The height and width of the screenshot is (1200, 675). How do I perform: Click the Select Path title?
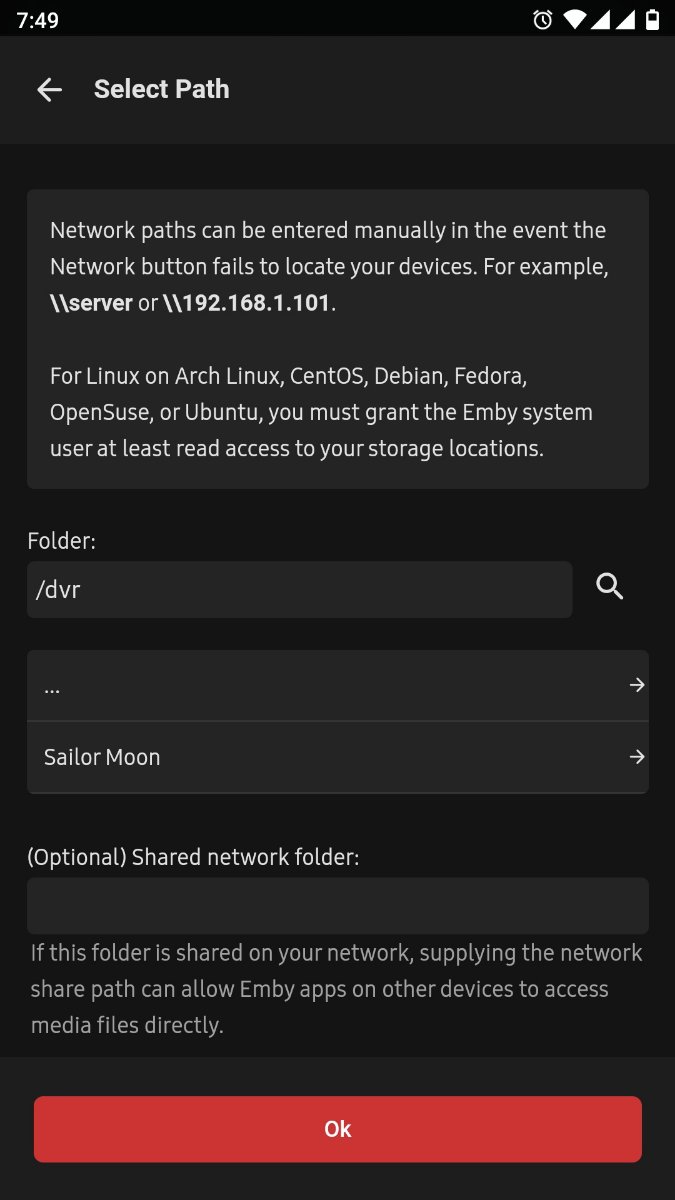pyautogui.click(x=161, y=89)
